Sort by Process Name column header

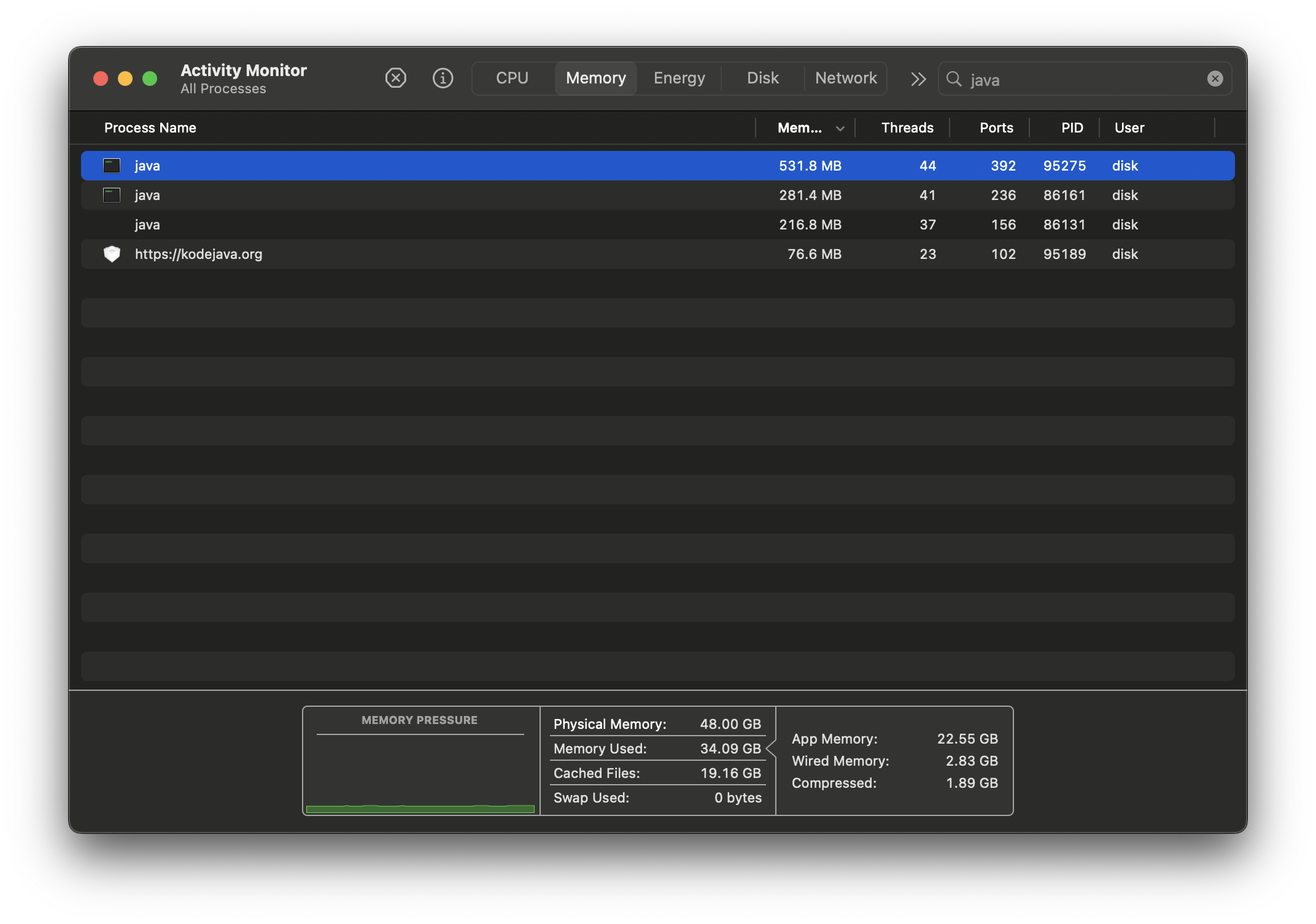[150, 128]
